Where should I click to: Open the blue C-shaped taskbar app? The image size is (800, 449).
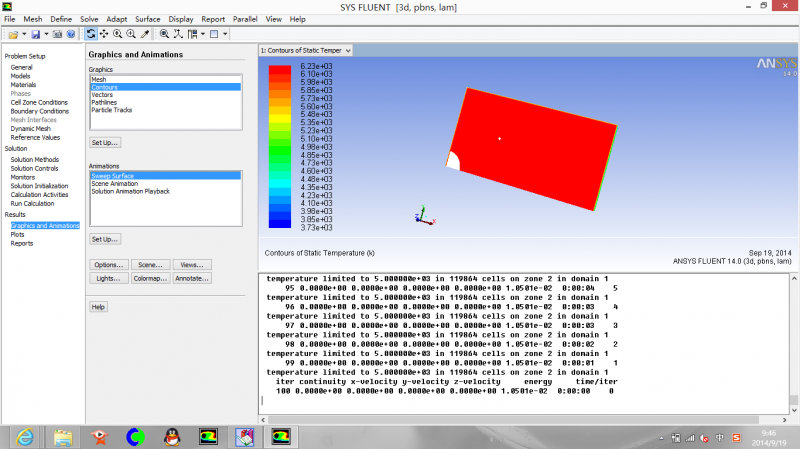135,437
